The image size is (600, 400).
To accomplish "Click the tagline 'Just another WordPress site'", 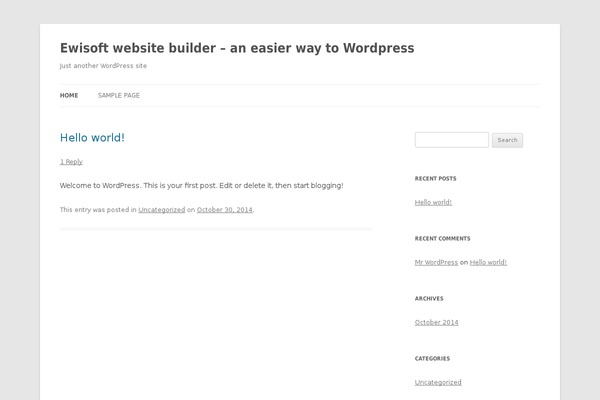I will click(103, 66).
